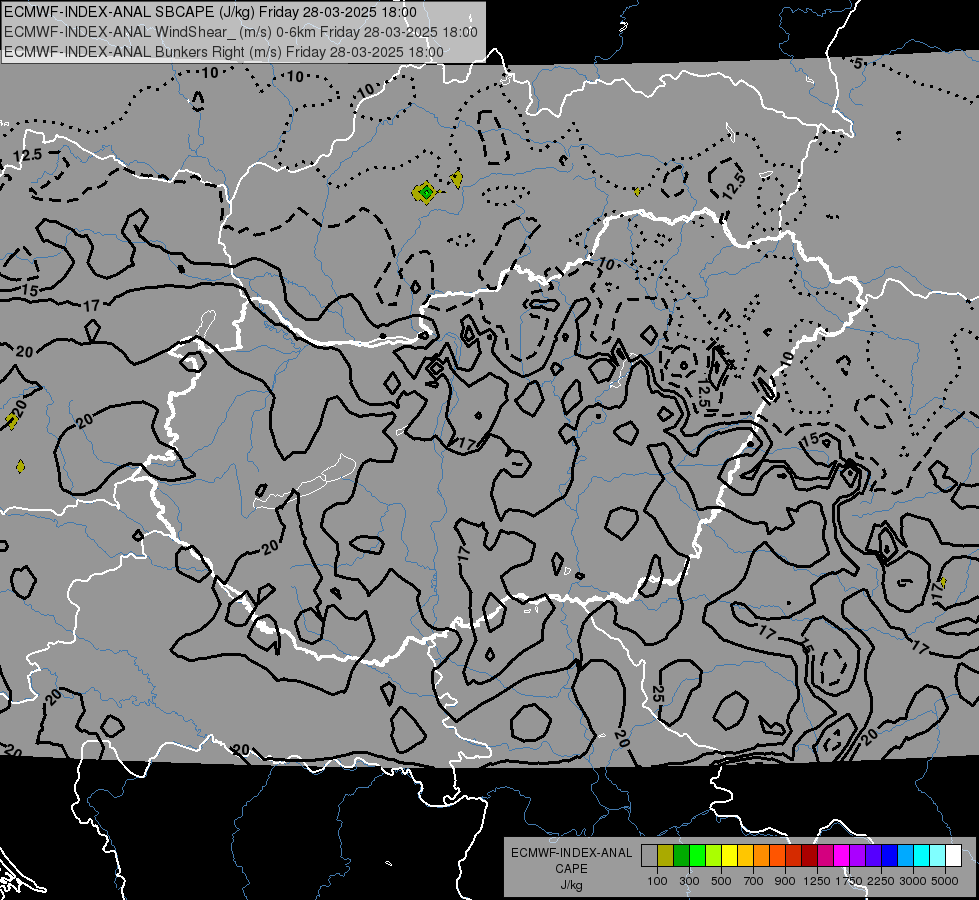Click the 700 tick label in legend

pyautogui.click(x=753, y=881)
